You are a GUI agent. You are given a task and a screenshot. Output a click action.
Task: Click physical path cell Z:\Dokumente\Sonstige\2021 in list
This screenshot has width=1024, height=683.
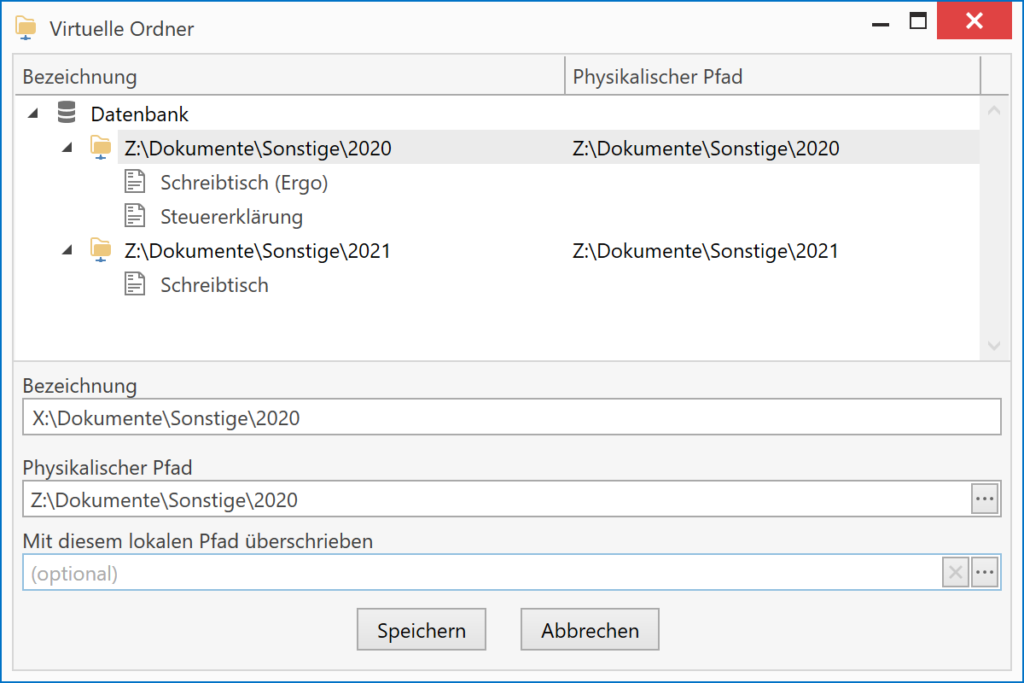[705, 251]
